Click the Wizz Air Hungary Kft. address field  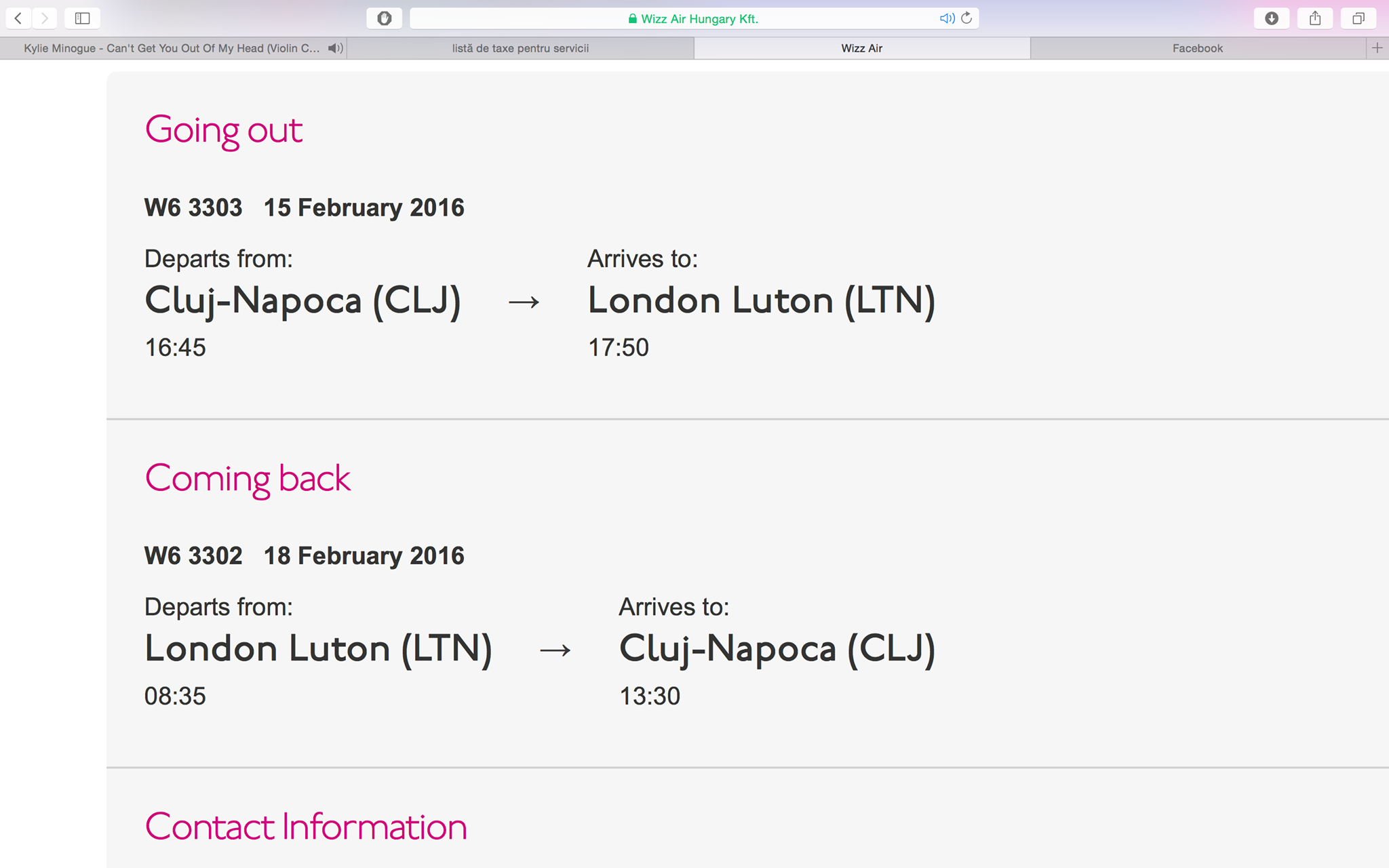pos(694,18)
